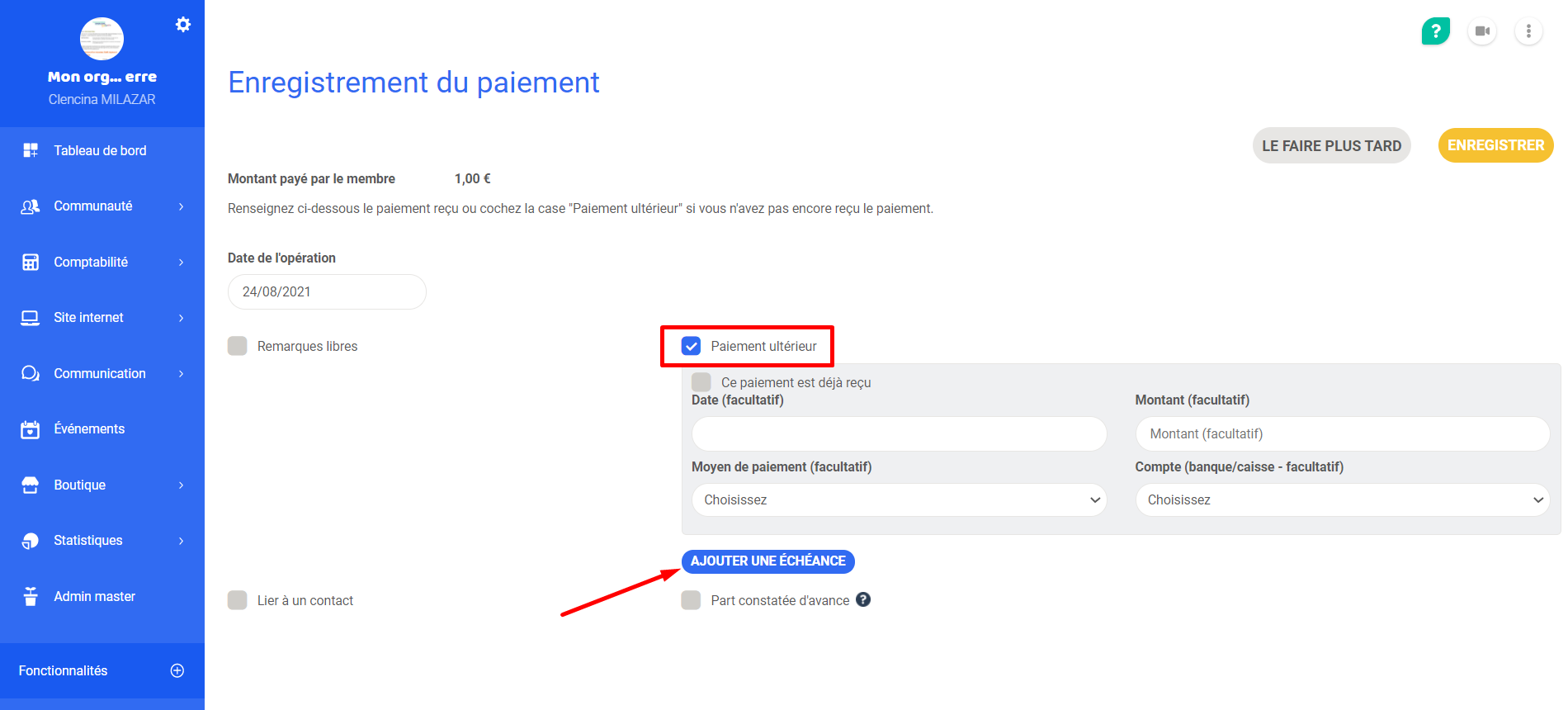The image size is (1568, 710).
Task: Uncheck the Paiement ultérieur checkbox
Action: [691, 346]
